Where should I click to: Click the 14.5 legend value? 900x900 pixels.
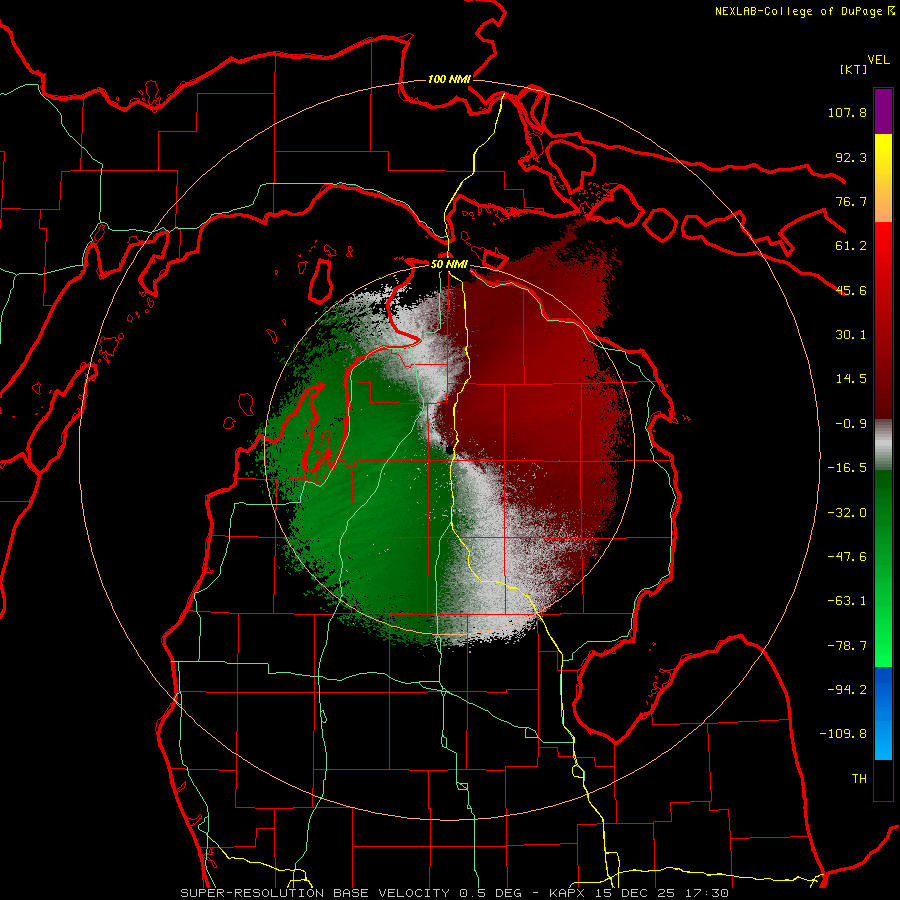[851, 379]
